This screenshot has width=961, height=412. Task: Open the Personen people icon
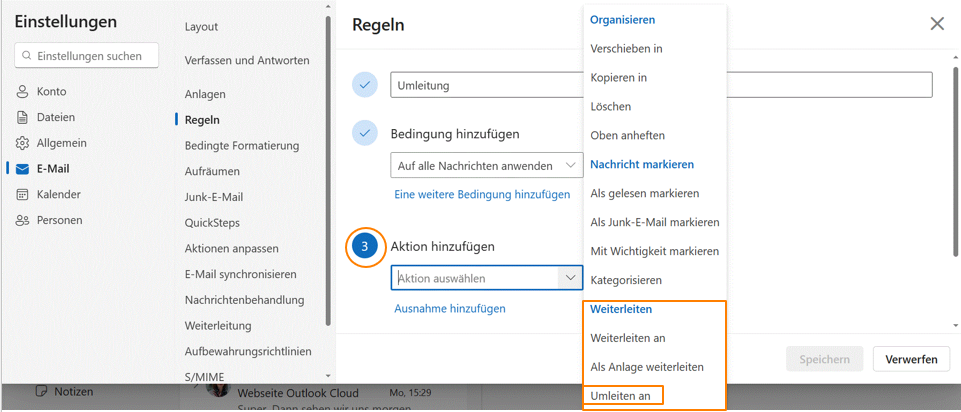click(23, 221)
